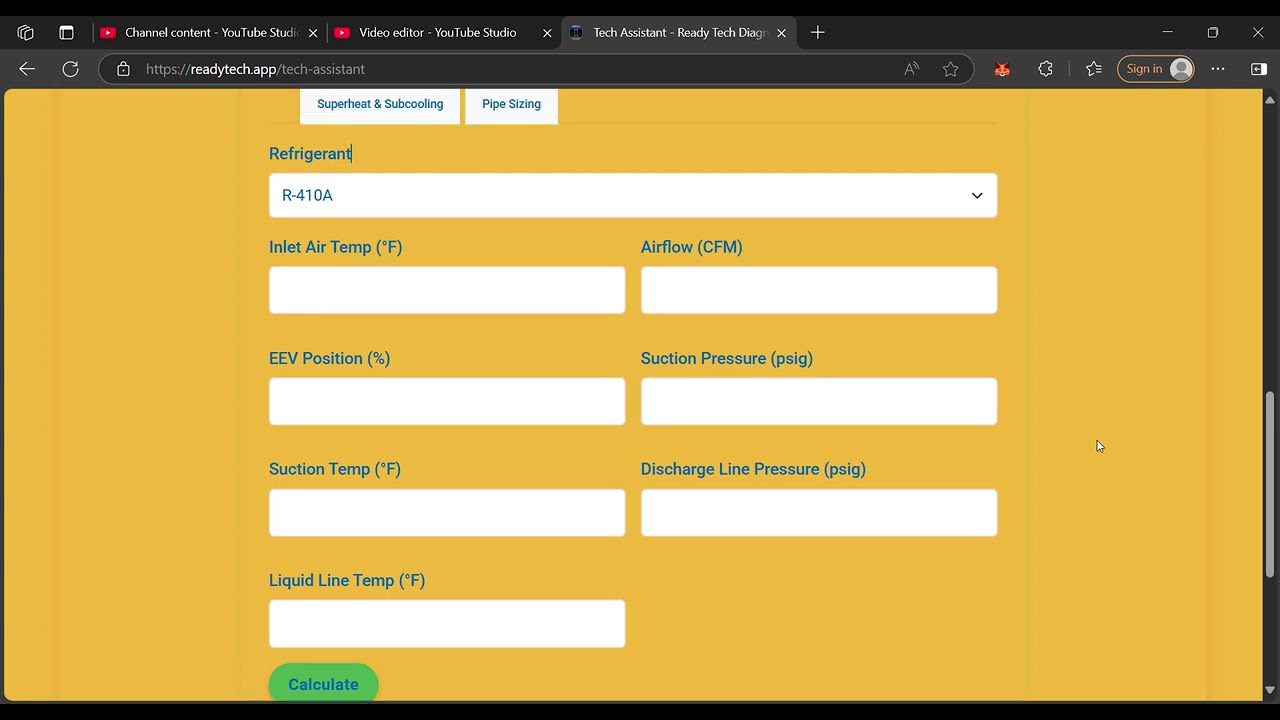The height and width of the screenshot is (720, 1280).
Task: Open the browser workspaces icon
Action: pos(26,33)
